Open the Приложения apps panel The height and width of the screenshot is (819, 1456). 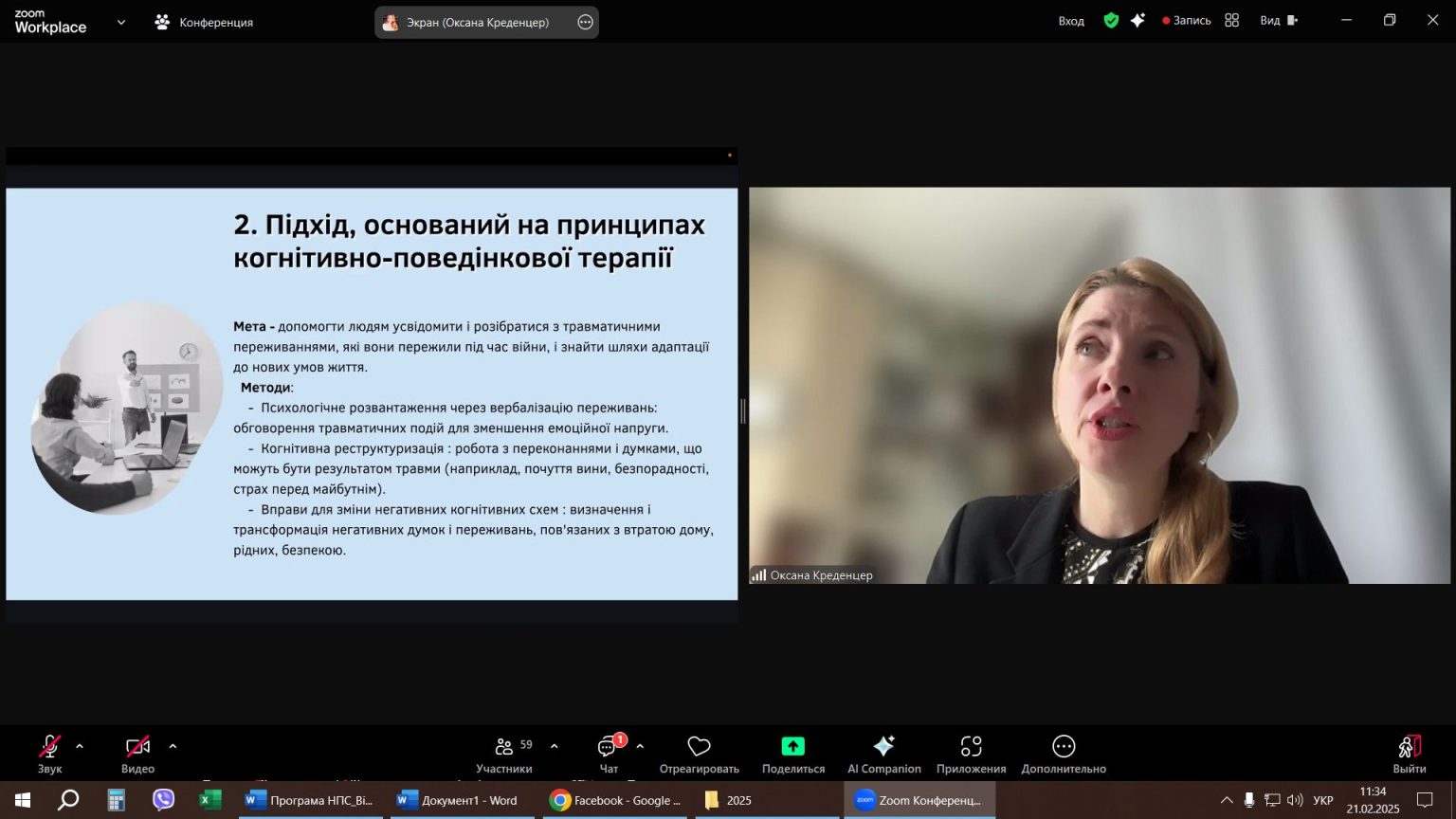click(x=971, y=755)
